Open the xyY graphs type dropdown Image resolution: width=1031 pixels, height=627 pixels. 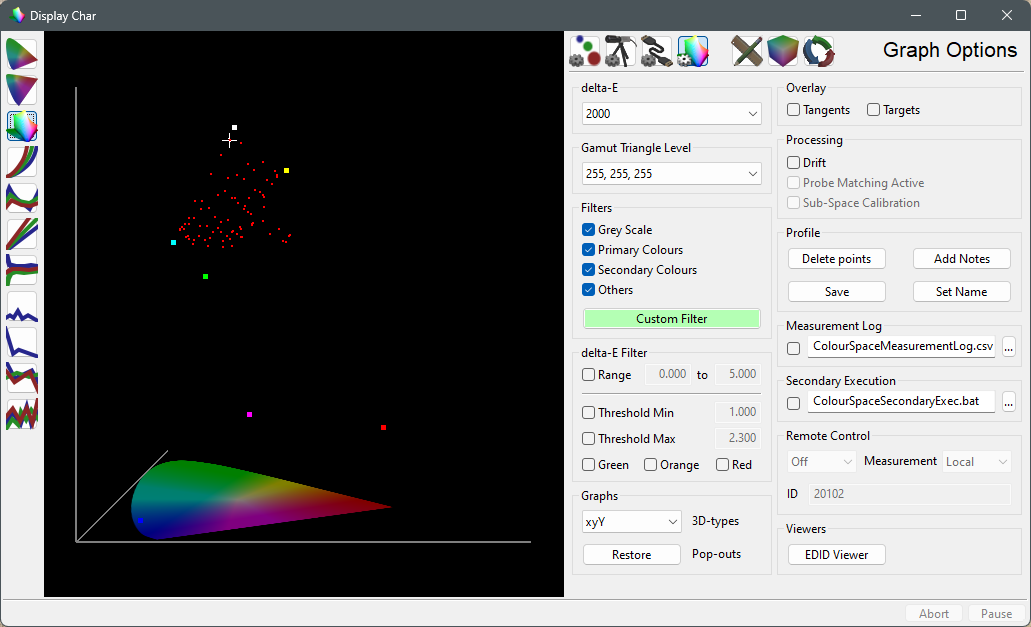pos(631,521)
